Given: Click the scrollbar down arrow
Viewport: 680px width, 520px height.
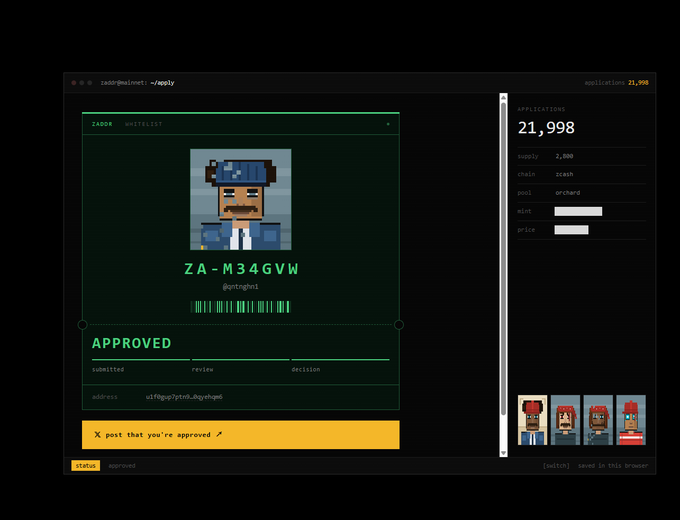Looking at the screenshot, I should tap(503, 453).
